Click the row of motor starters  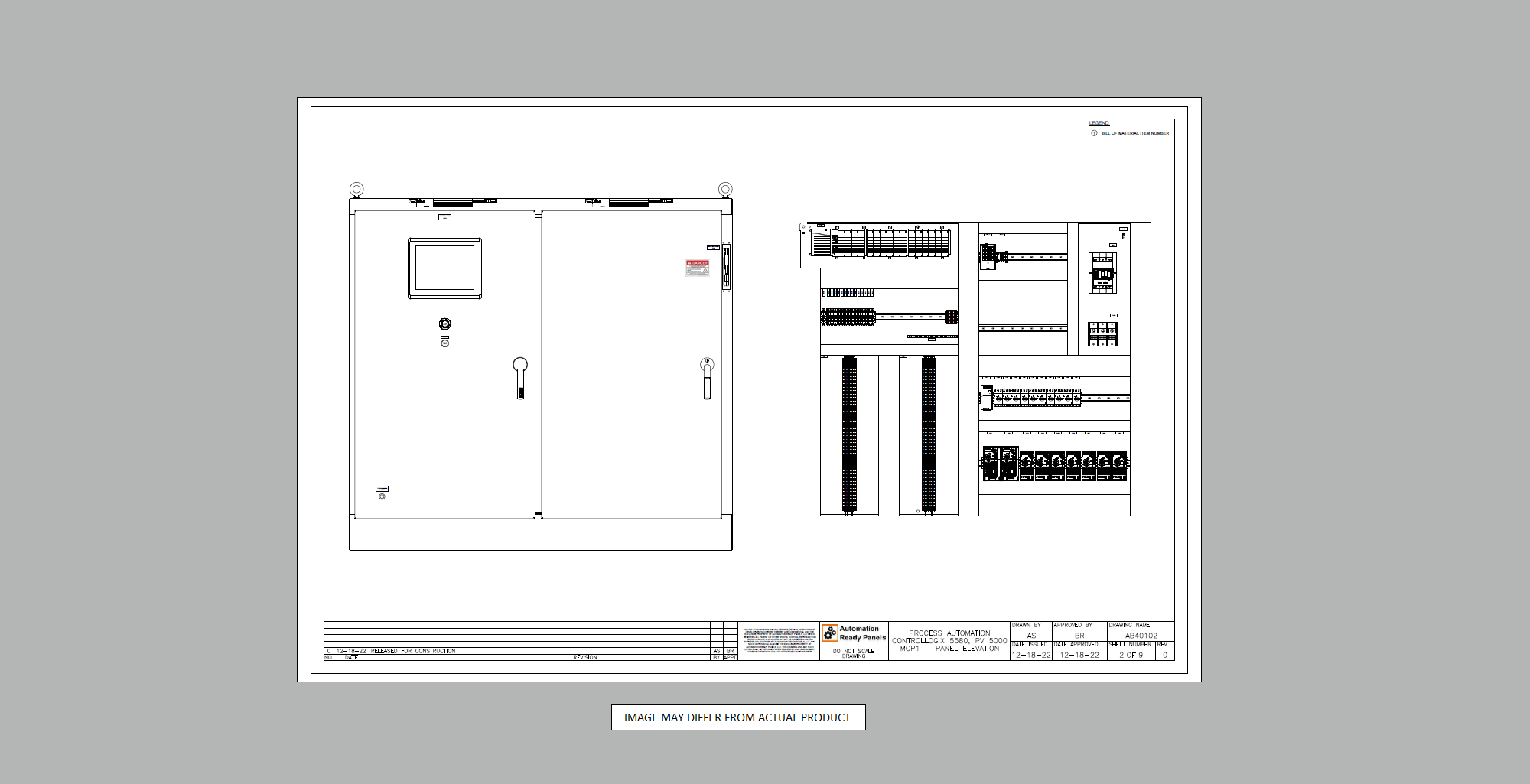(x=1055, y=464)
